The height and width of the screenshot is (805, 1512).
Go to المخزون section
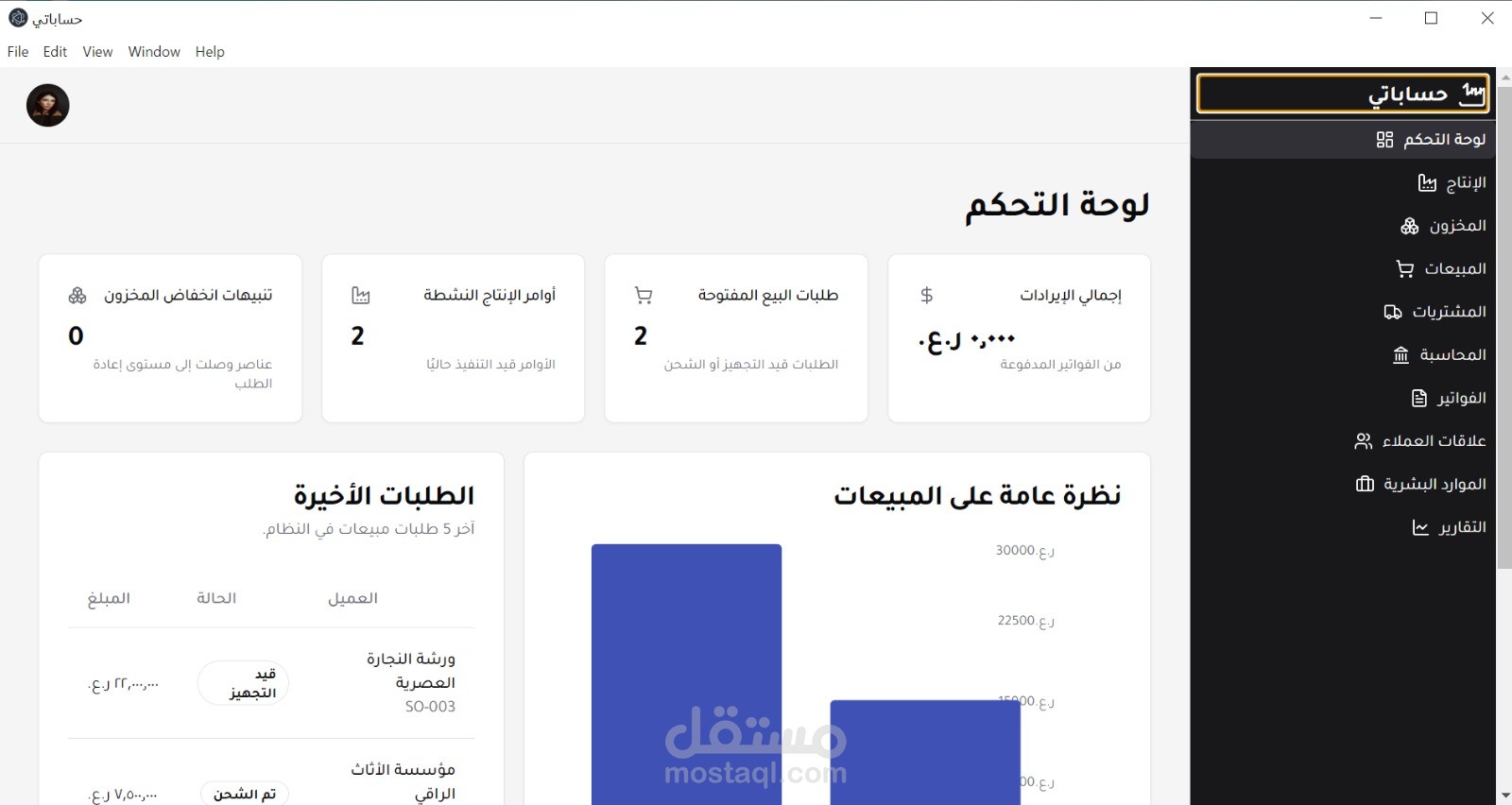(x=1343, y=226)
